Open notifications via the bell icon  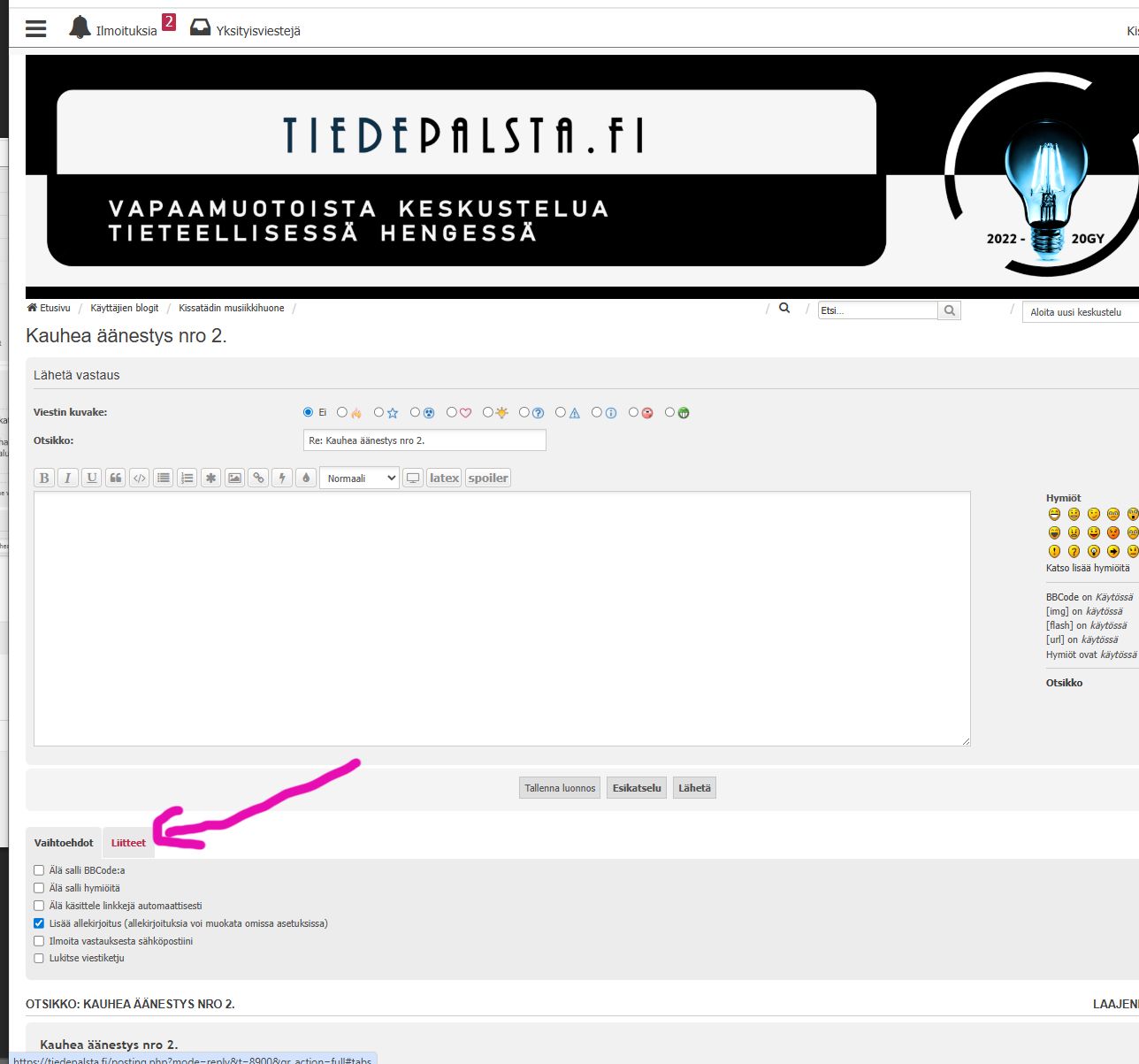(x=80, y=27)
